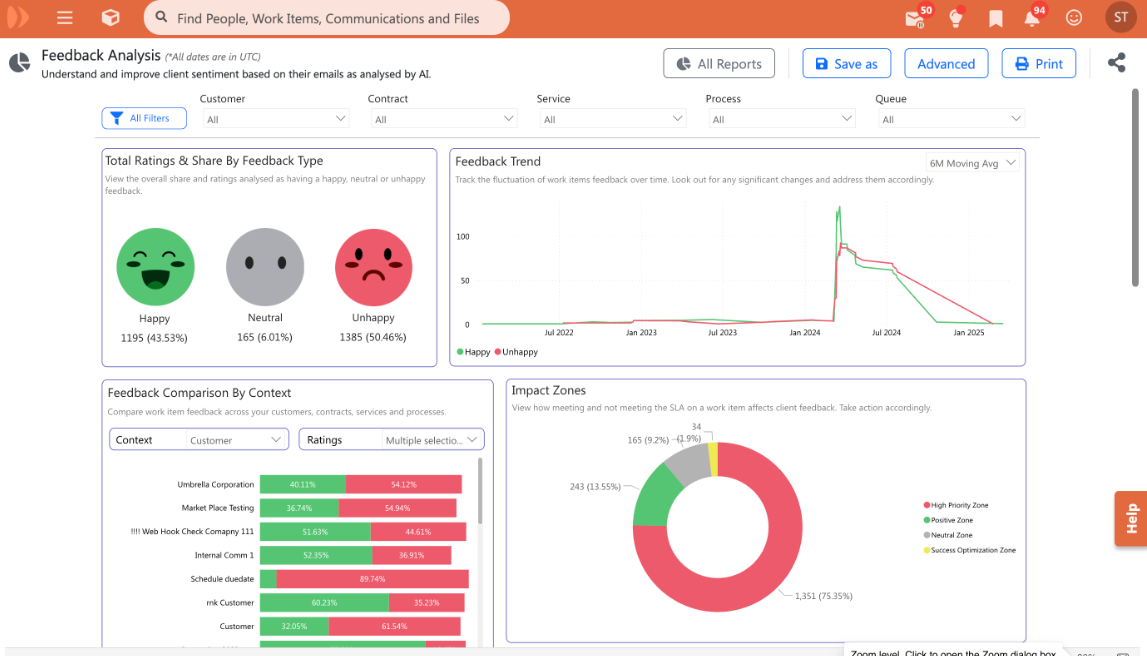Open the ST user profile avatar

(1120, 17)
